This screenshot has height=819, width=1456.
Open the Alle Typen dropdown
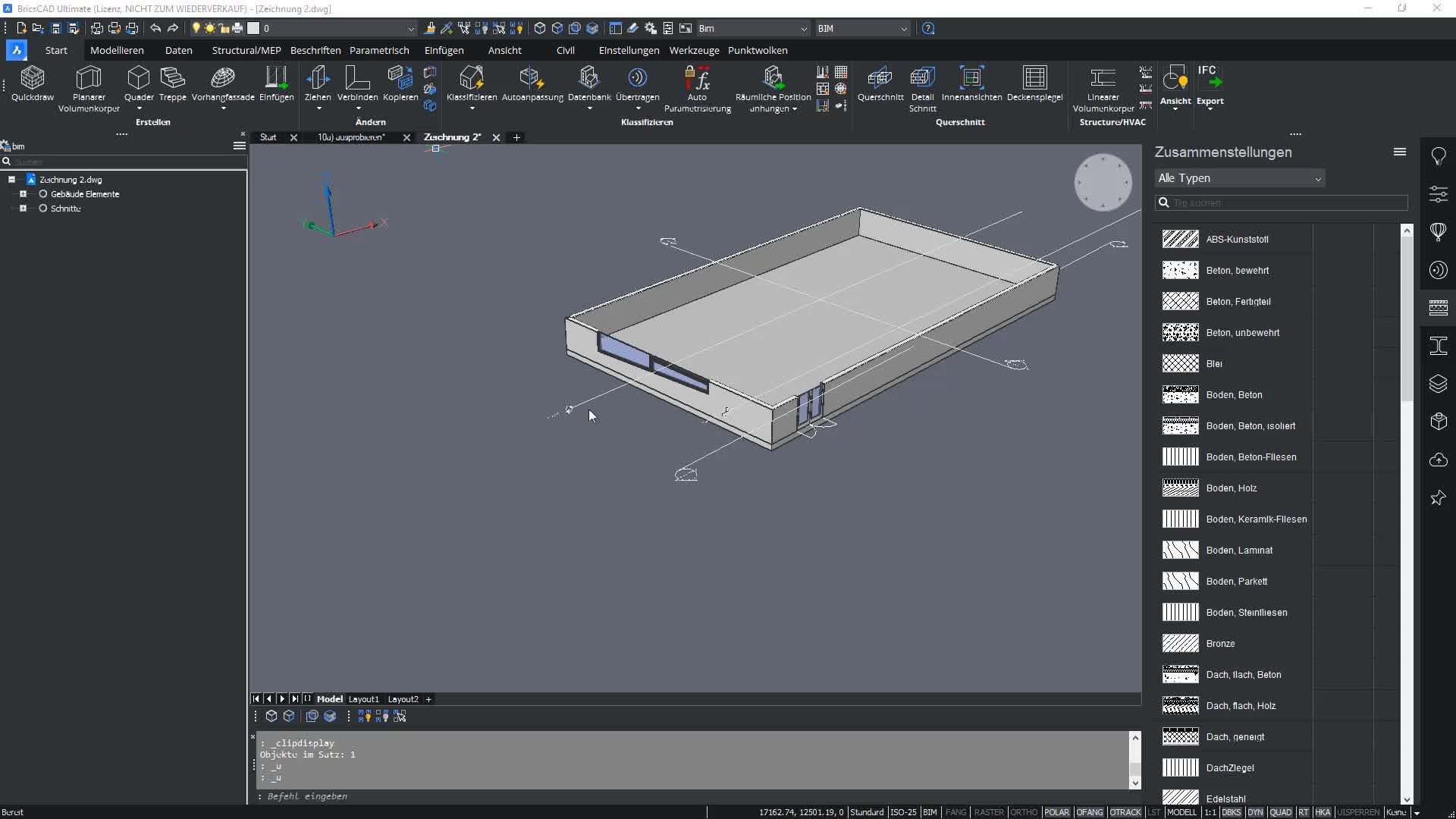pos(1240,178)
